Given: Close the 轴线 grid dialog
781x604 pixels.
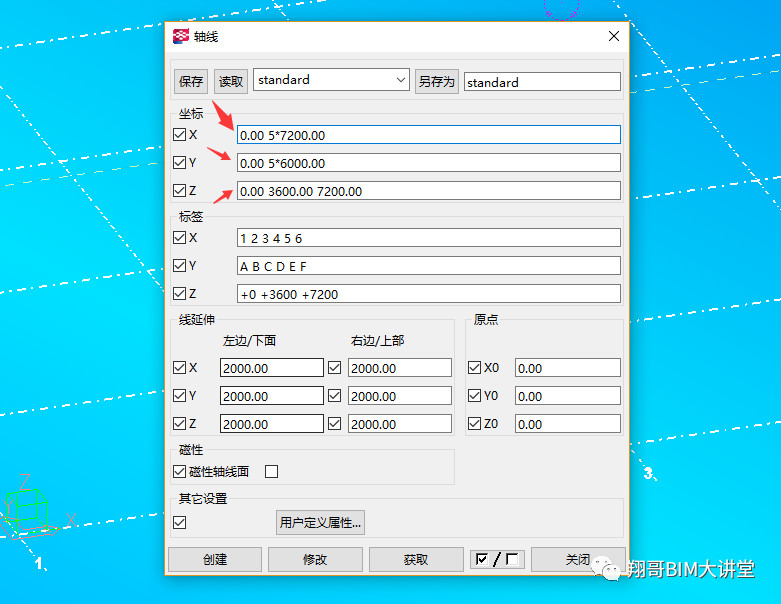Looking at the screenshot, I should (613, 36).
